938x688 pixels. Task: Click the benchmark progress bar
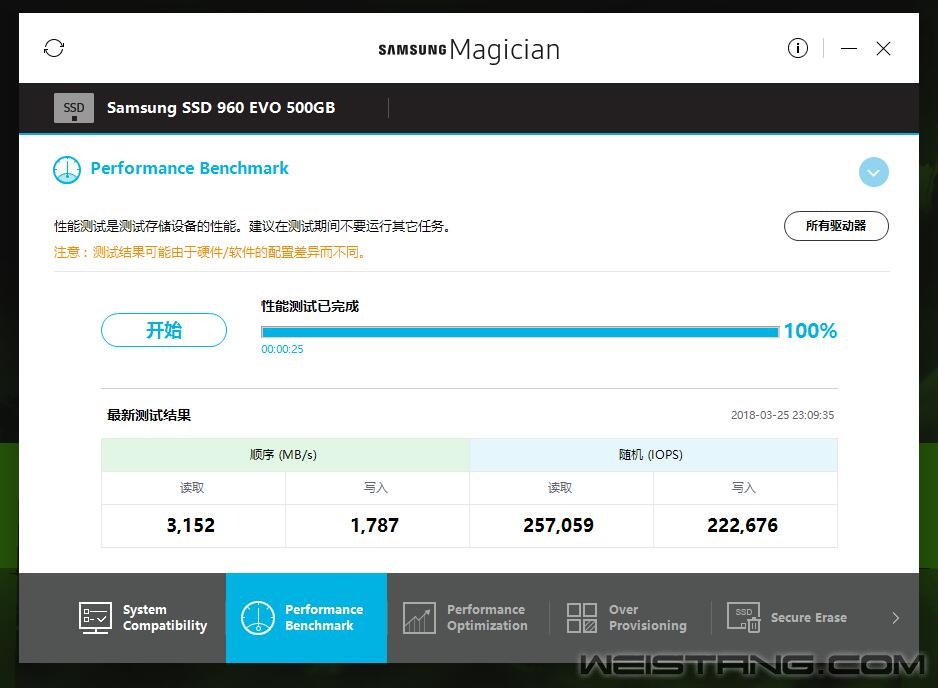tap(520, 331)
